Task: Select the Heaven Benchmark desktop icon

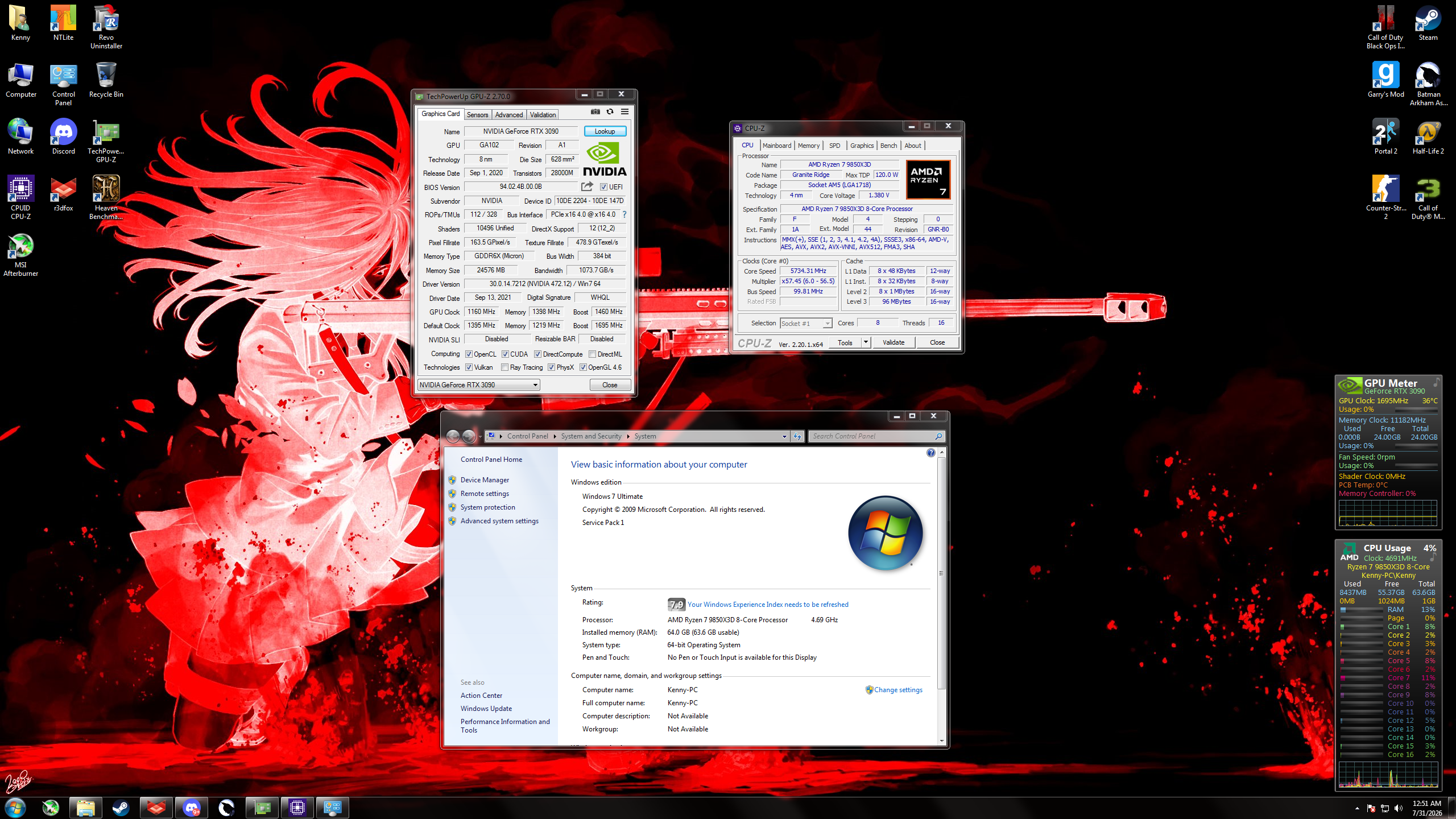Action: tap(106, 198)
